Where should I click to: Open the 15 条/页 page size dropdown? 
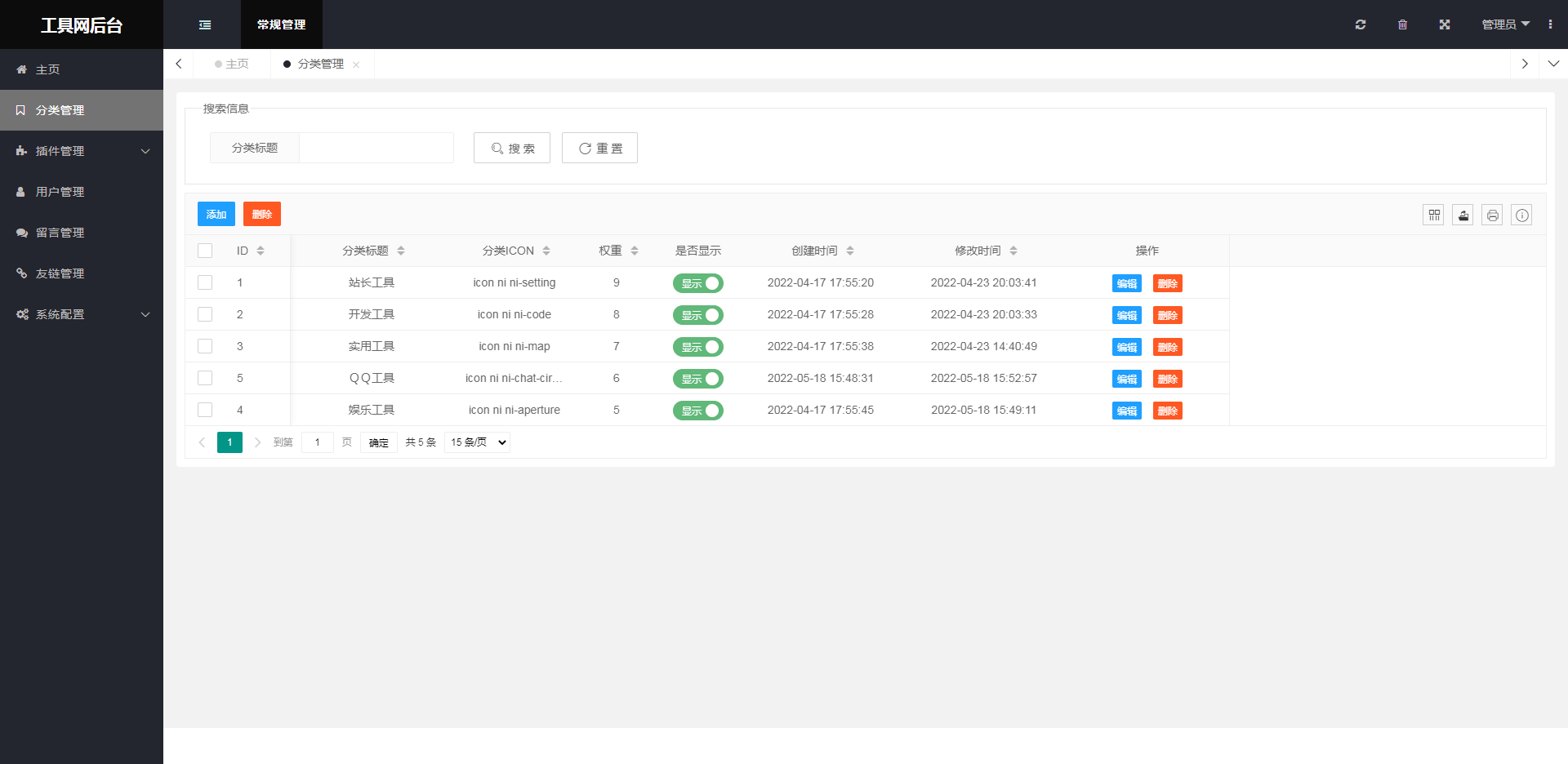[x=478, y=442]
